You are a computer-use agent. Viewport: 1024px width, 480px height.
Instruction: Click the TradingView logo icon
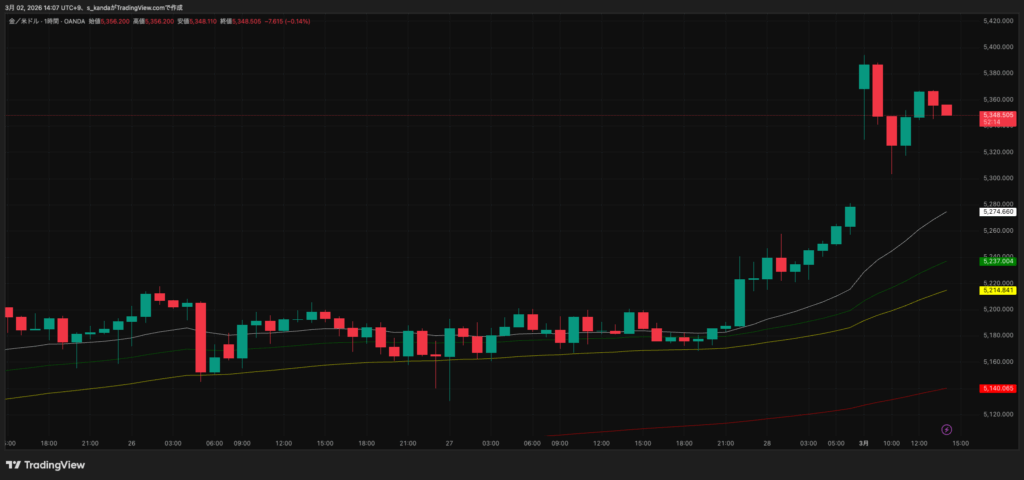click(14, 465)
